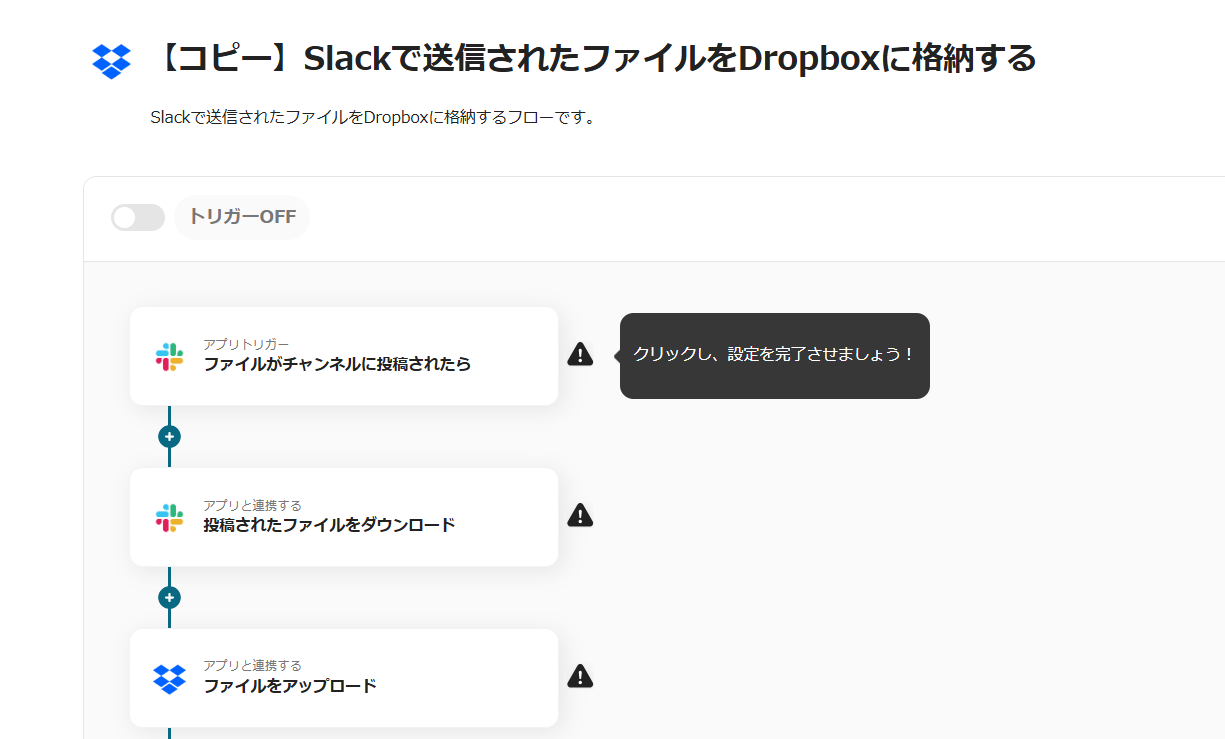Click アプリと連携する label on the download step
This screenshot has height=739, width=1225.
252,505
